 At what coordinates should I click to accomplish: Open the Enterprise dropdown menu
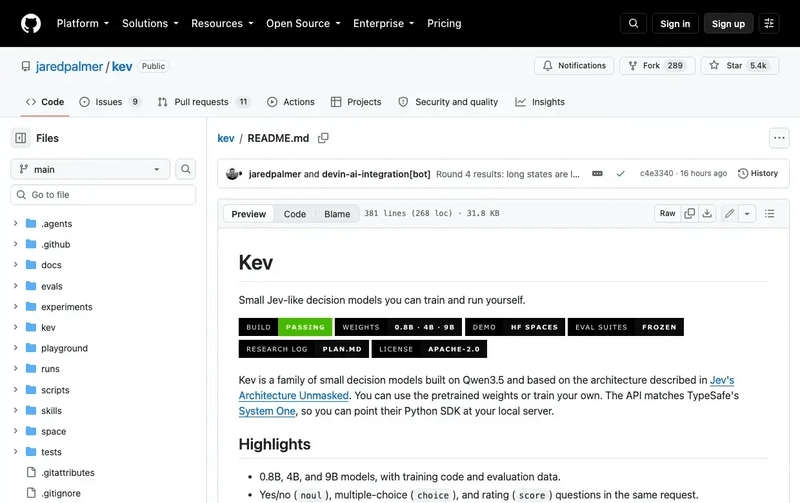tap(384, 23)
